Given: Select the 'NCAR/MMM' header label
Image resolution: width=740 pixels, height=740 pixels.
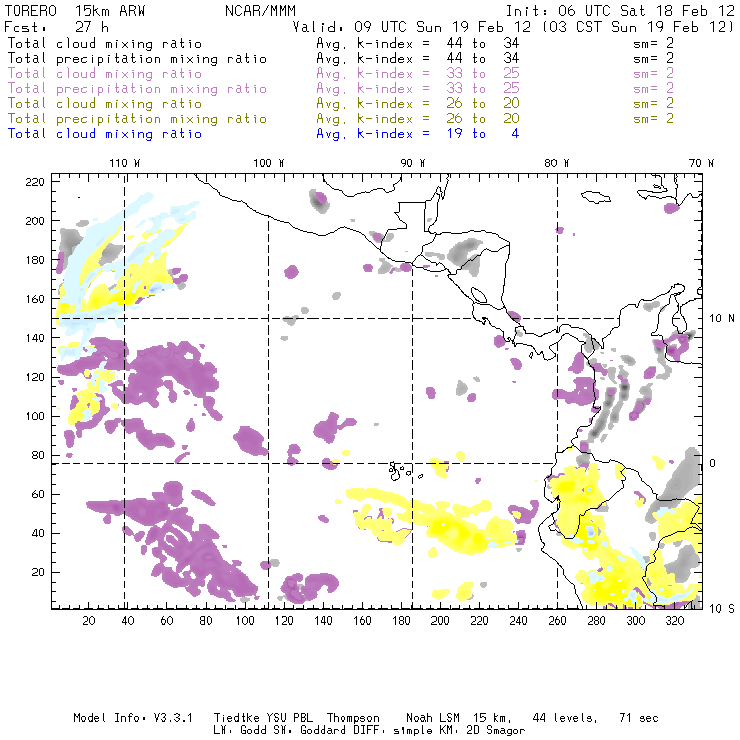Looking at the screenshot, I should (x=261, y=11).
